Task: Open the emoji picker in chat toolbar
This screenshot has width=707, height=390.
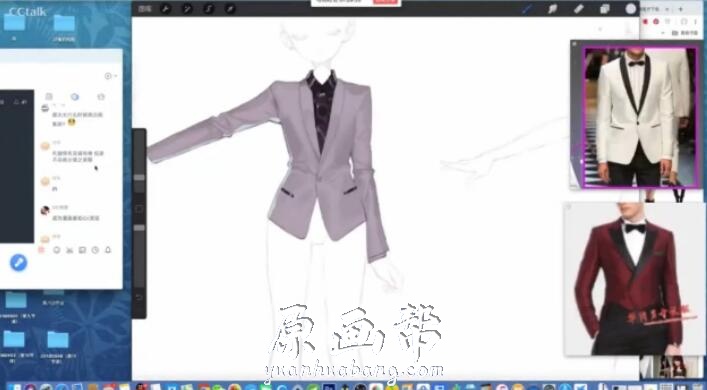Action: [57, 250]
